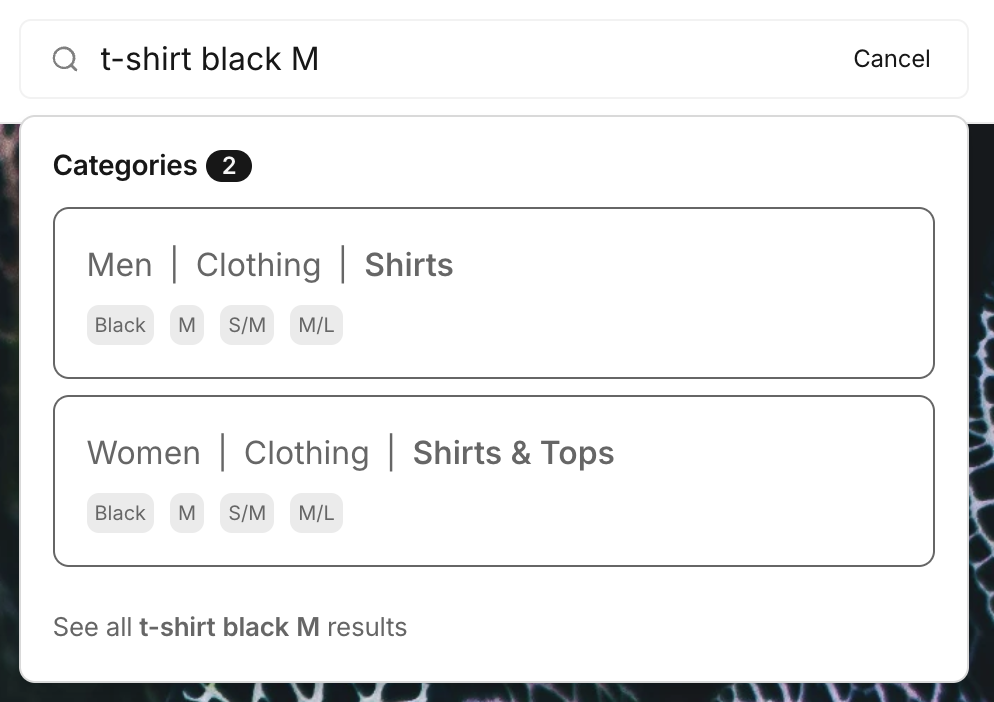See all t-shirt black M results

click(x=230, y=628)
